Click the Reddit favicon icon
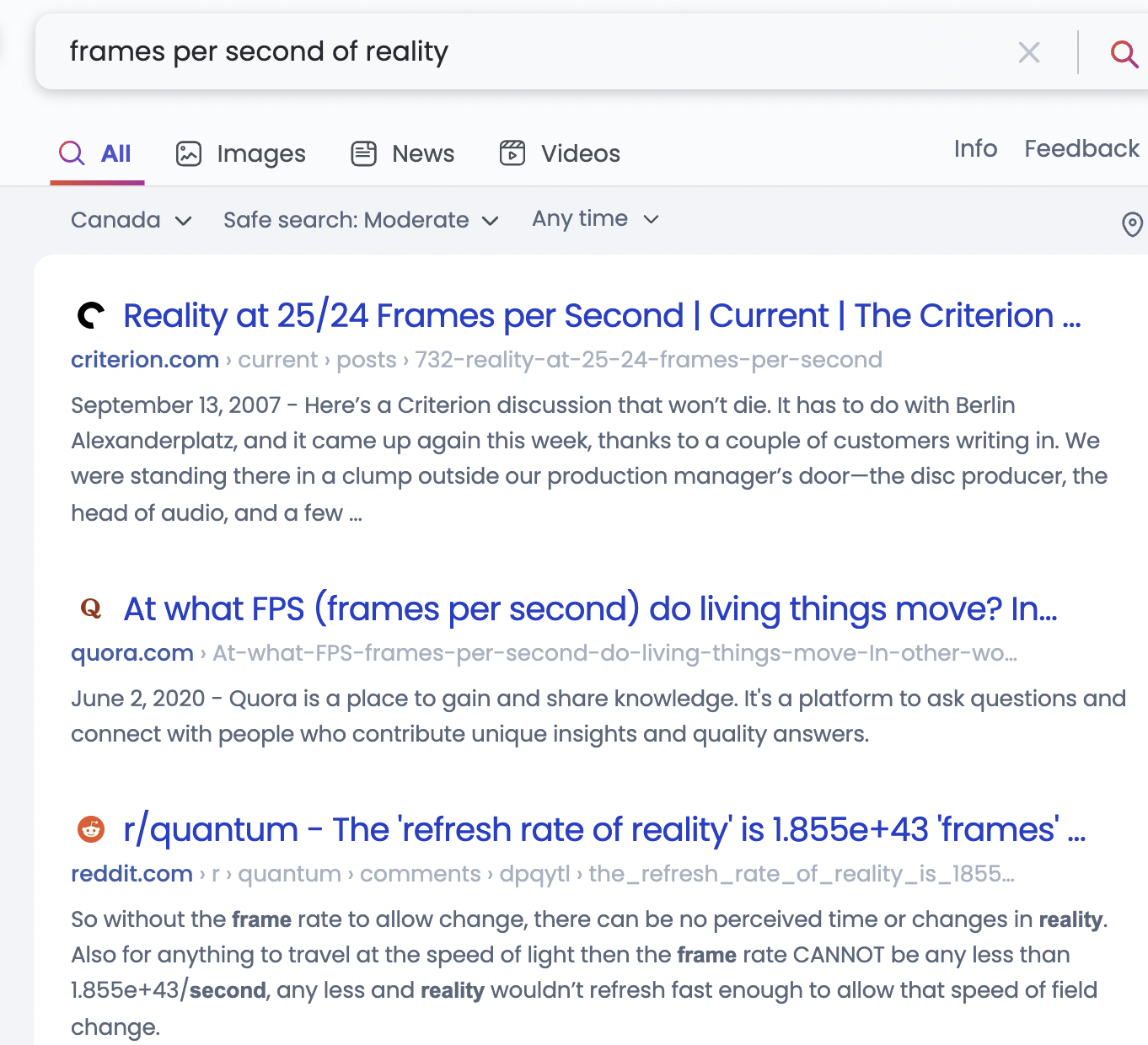Screen dimensions: 1148x1045 pos(91,829)
